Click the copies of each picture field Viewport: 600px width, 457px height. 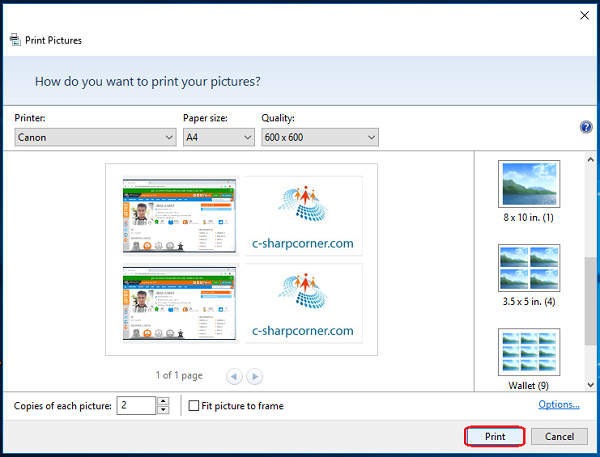click(136, 405)
